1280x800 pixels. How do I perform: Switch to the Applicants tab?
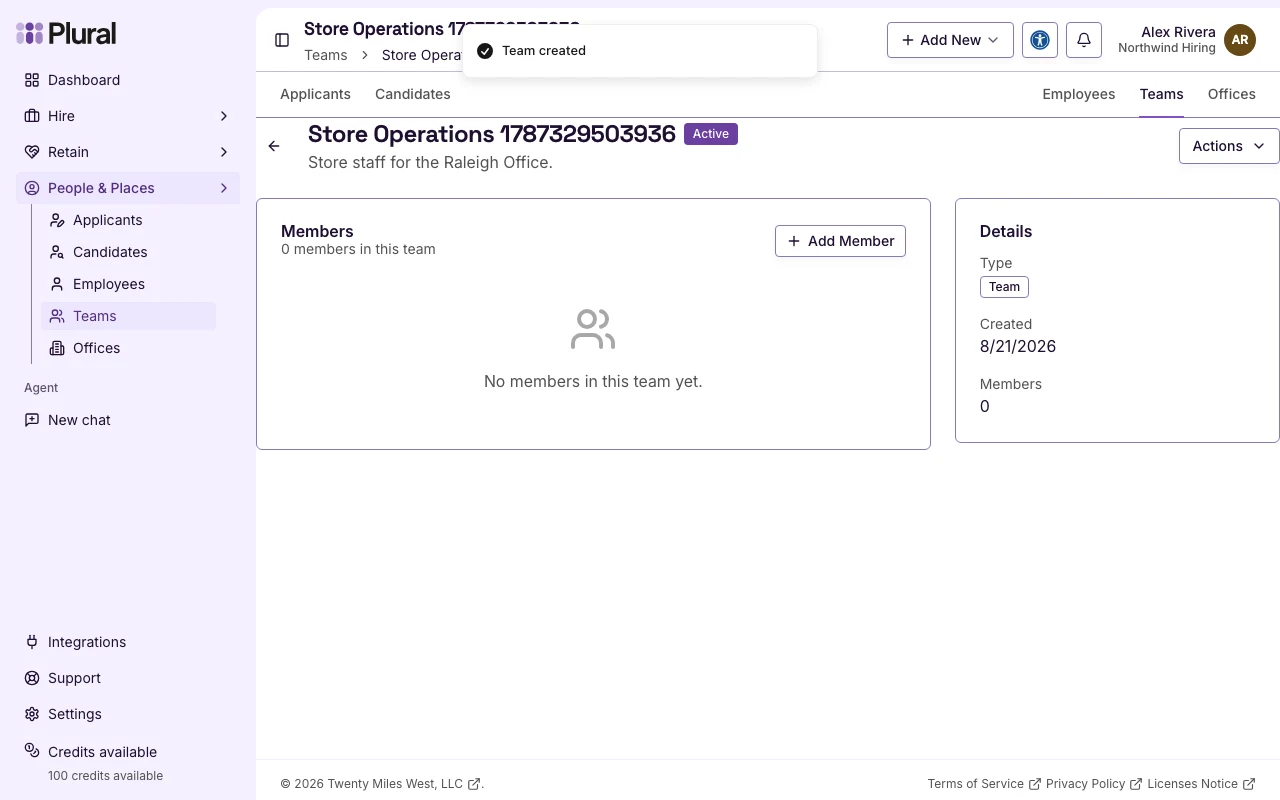pyautogui.click(x=315, y=94)
